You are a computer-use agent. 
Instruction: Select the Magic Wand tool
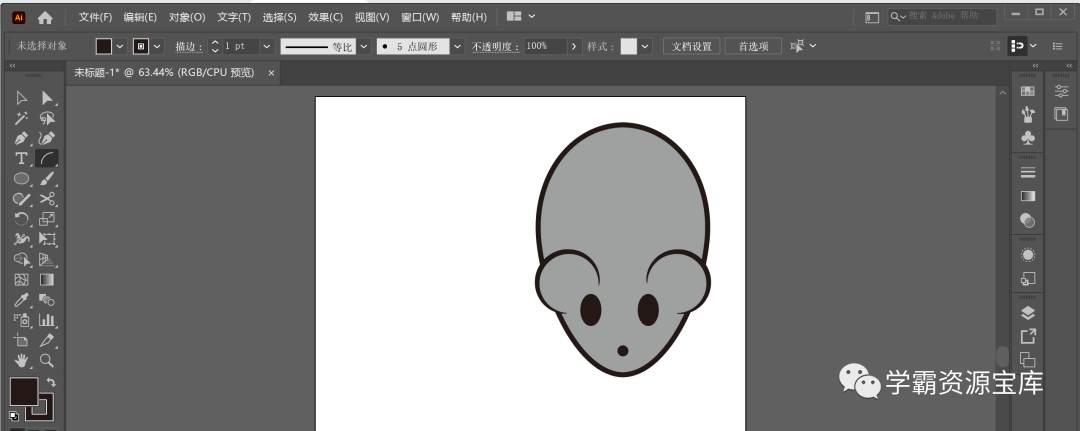click(x=21, y=118)
